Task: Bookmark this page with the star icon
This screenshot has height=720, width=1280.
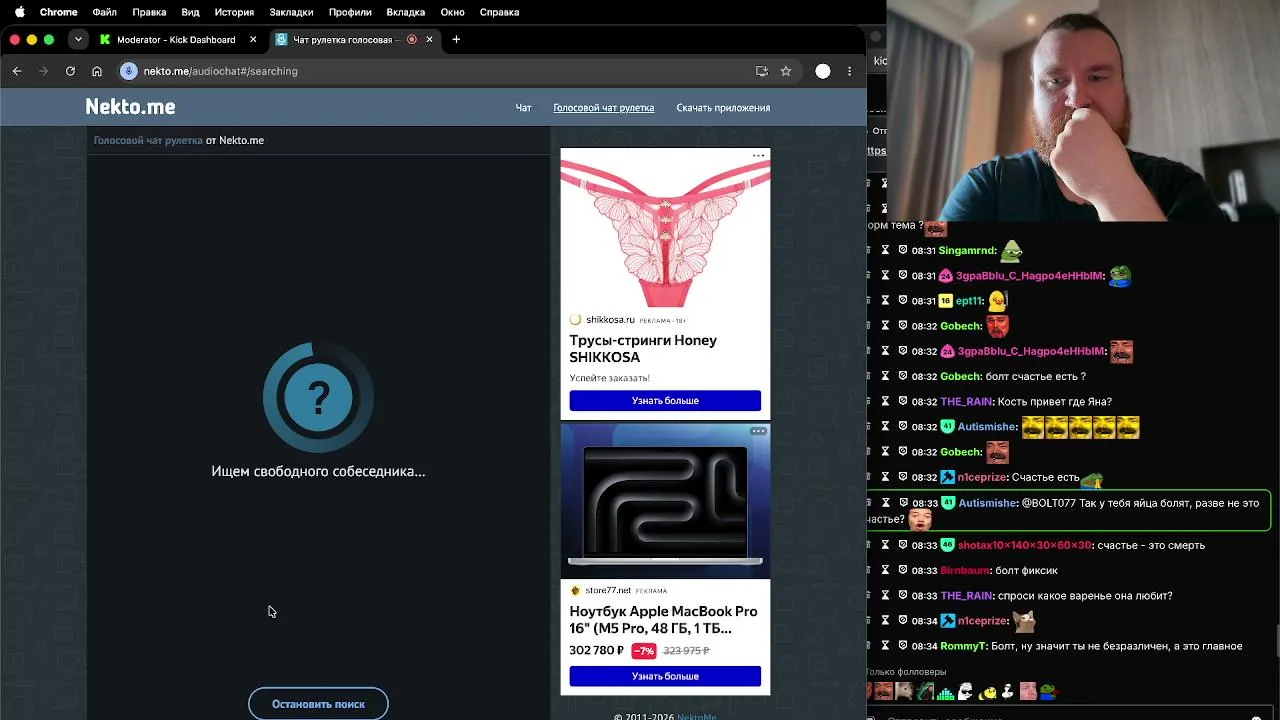Action: (786, 71)
